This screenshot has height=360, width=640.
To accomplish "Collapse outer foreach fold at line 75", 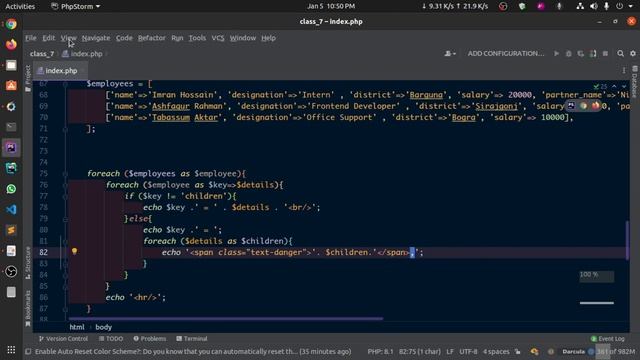I will pyautogui.click(x=65, y=174).
